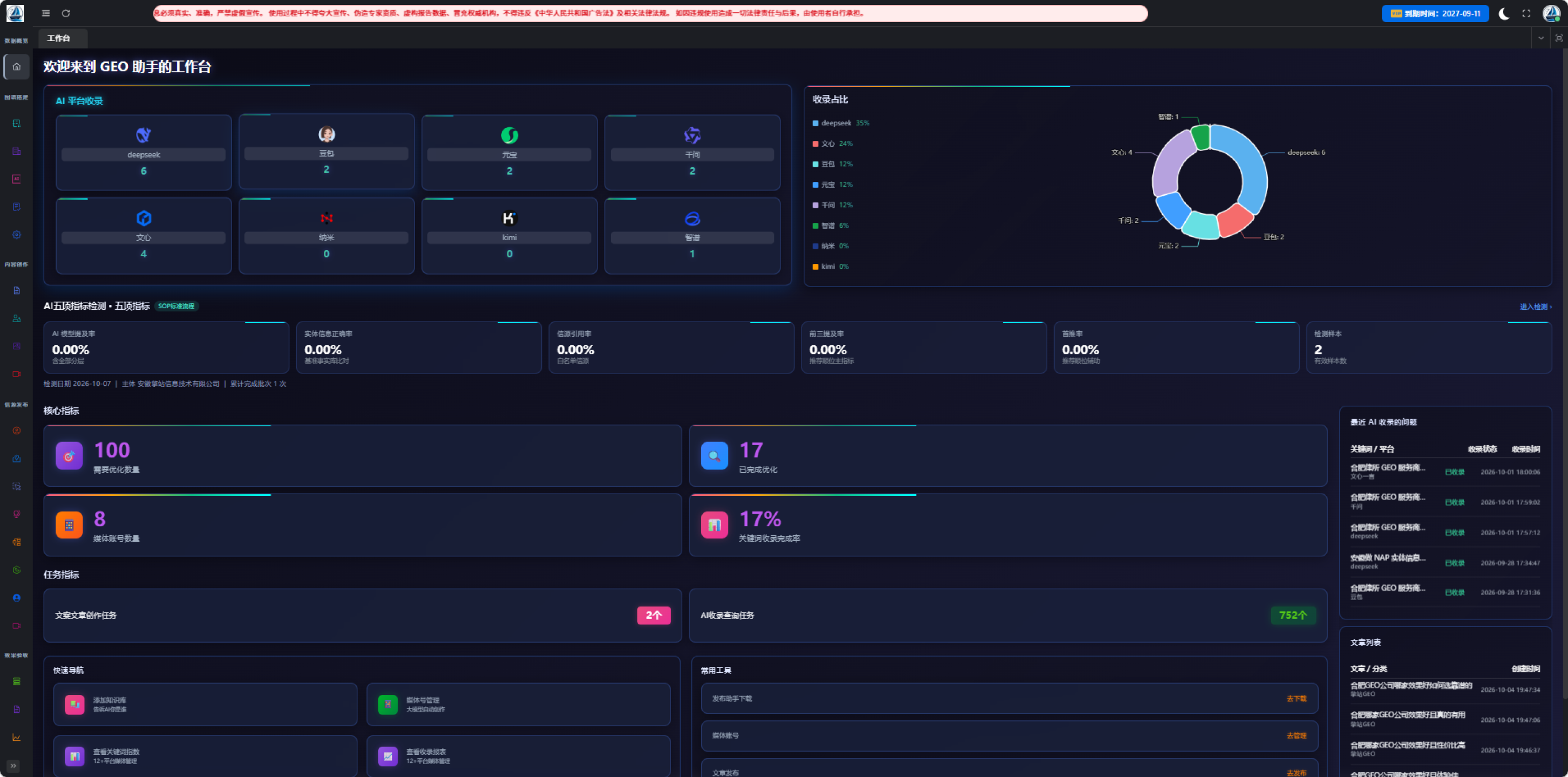Refresh the page with the reload icon
This screenshot has height=777, width=1568.
(x=66, y=13)
